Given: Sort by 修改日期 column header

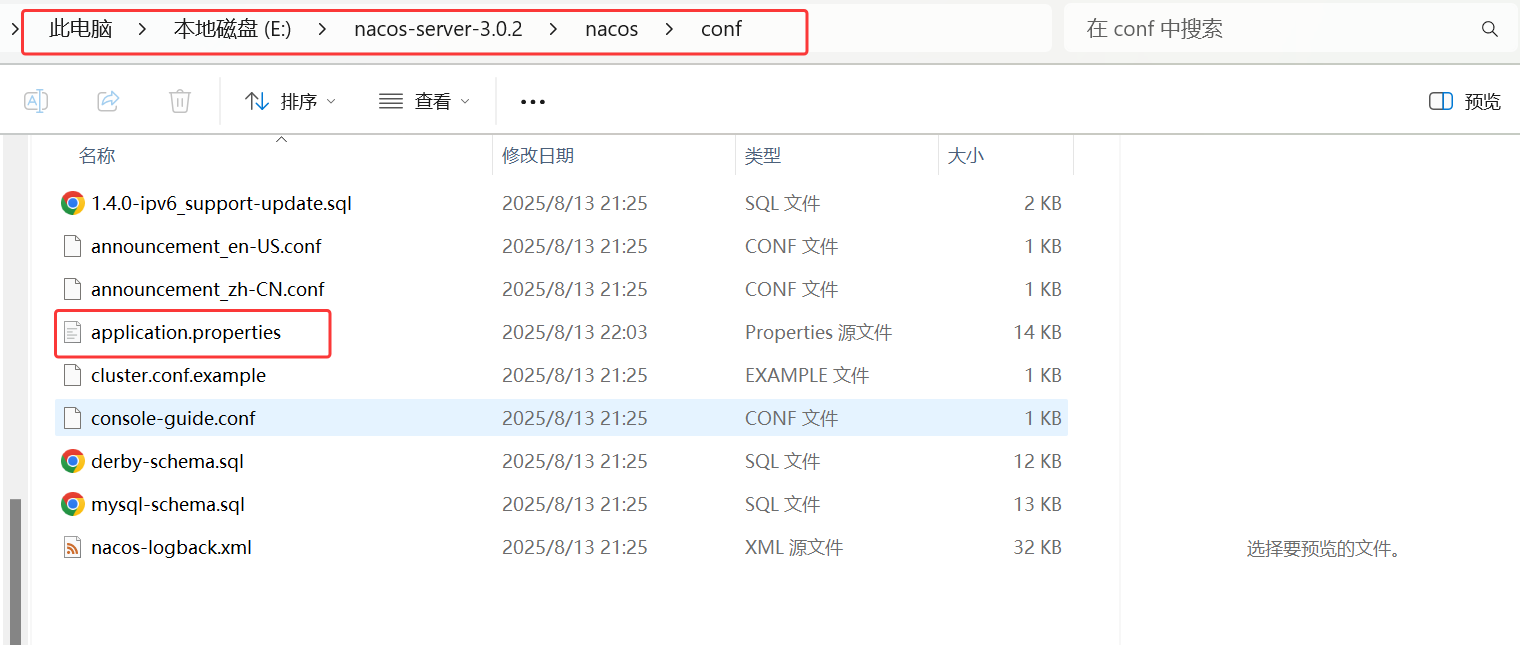Looking at the screenshot, I should point(538,156).
